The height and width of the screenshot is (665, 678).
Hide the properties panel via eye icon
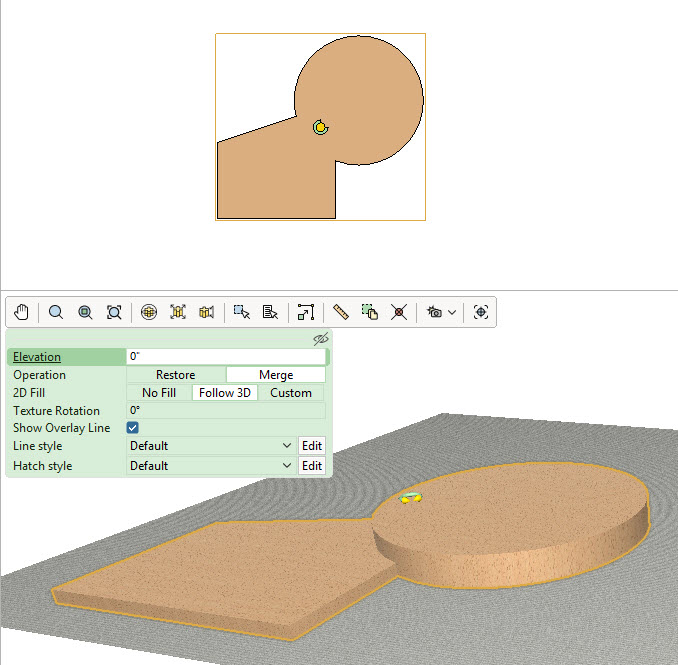point(320,339)
